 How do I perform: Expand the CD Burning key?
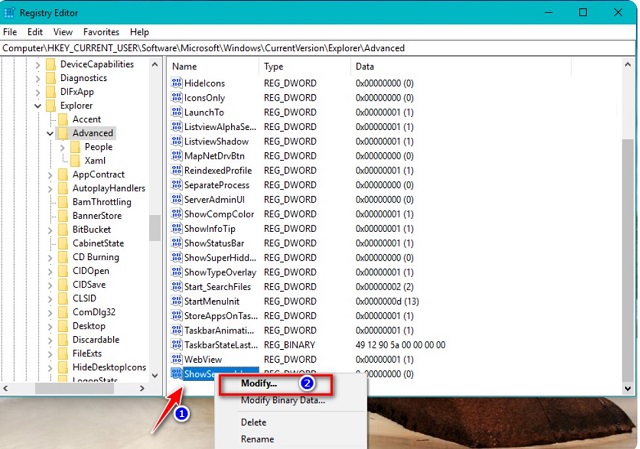(50, 258)
